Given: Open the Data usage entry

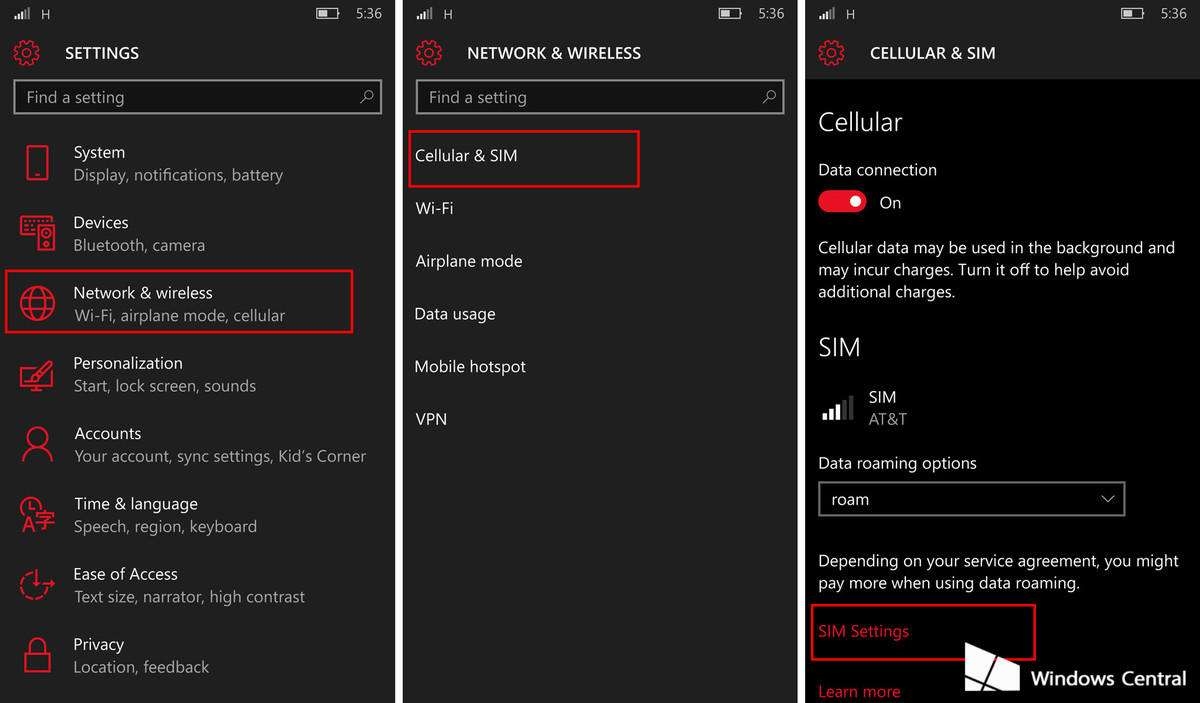Looking at the screenshot, I should (x=455, y=314).
